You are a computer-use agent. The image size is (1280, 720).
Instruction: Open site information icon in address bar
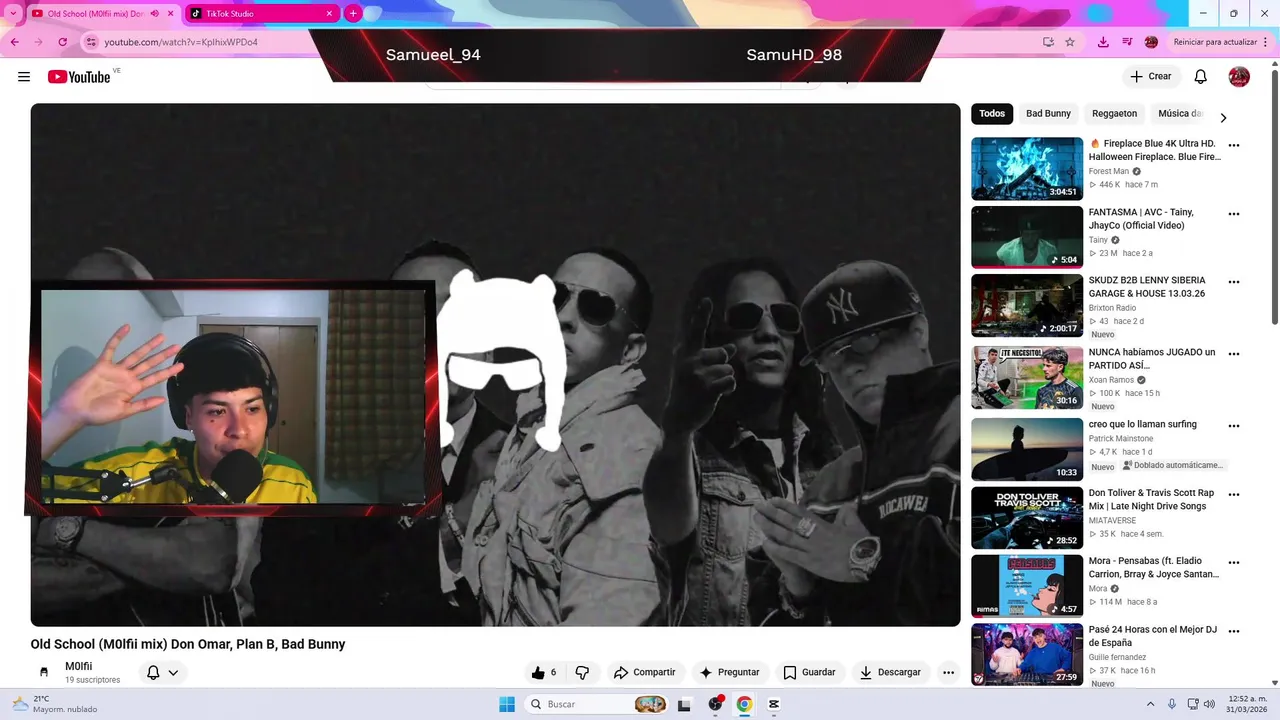pos(91,42)
